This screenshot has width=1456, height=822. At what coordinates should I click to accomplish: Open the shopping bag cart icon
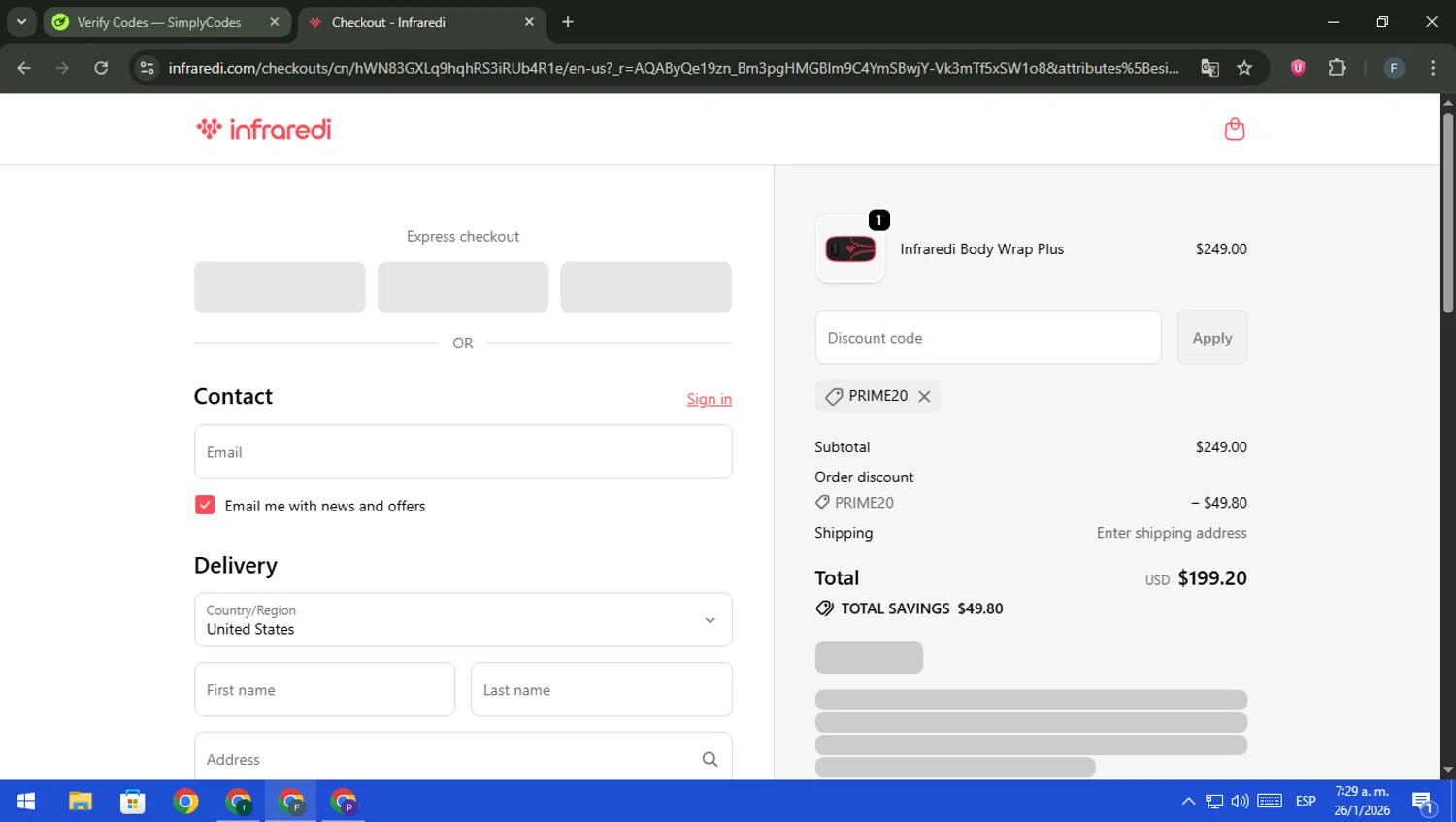pos(1235,129)
